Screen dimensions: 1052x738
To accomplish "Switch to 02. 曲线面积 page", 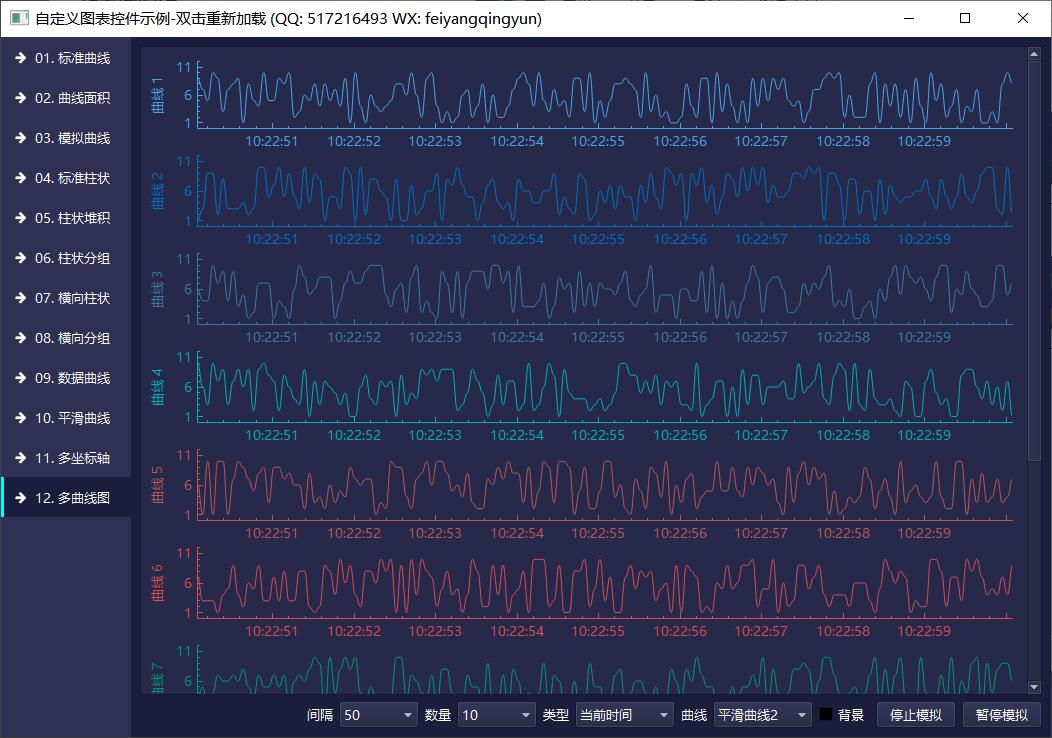I will [72, 98].
